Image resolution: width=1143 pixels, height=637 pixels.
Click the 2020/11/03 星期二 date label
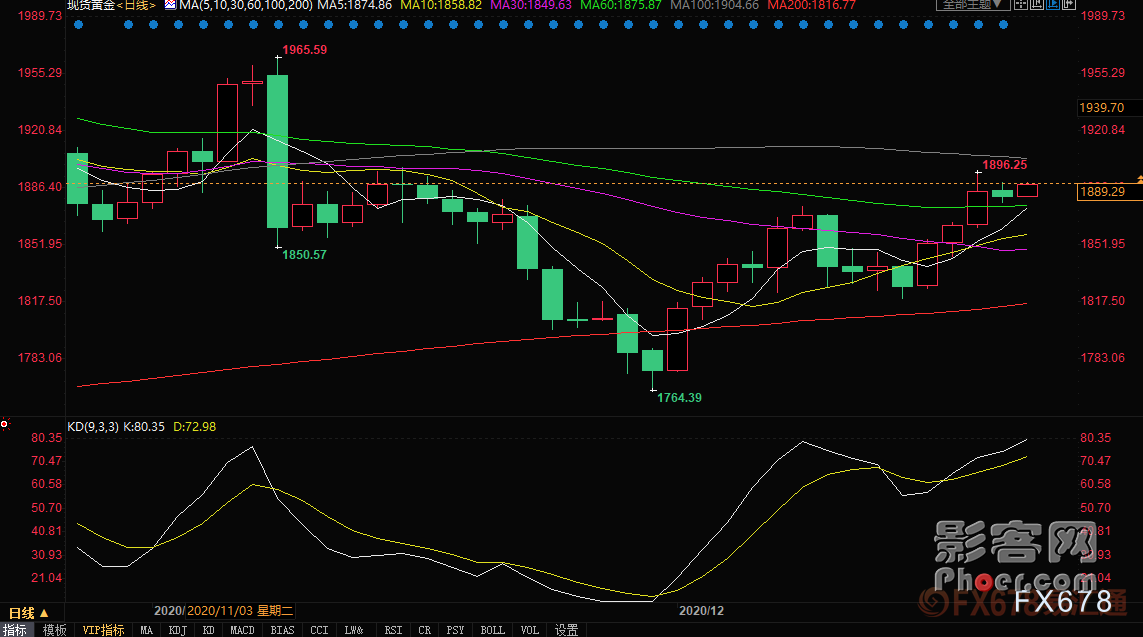[240, 611]
